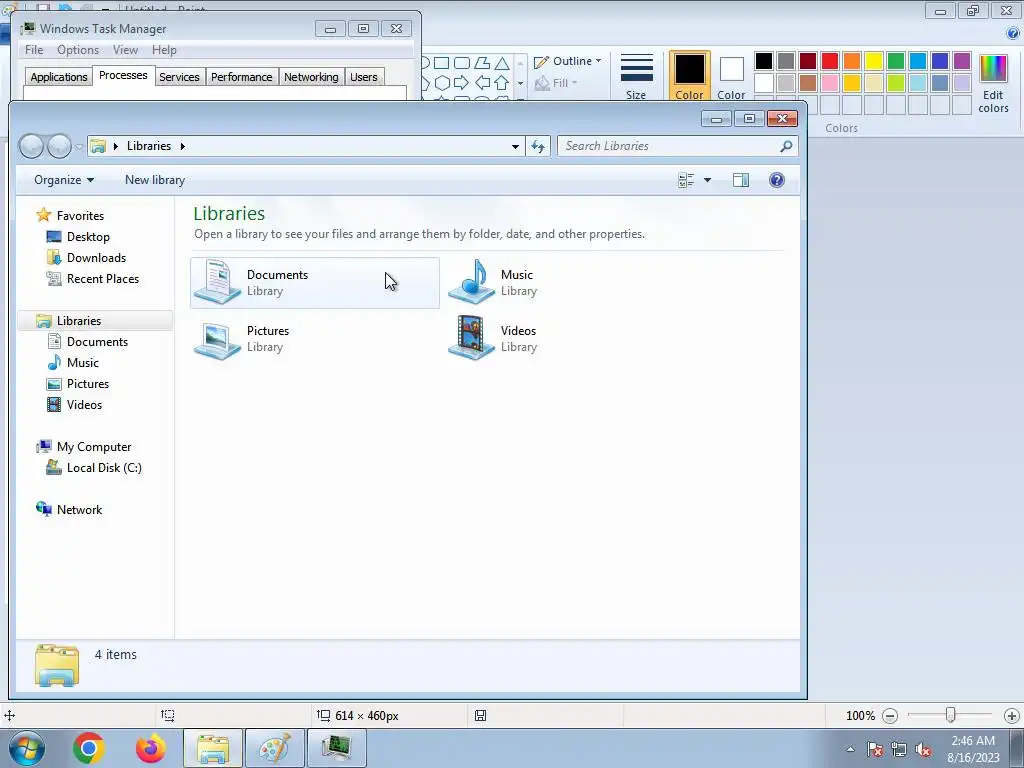The image size is (1024, 768).
Task: Open the Action Center flag tray icon
Action: 875,750
